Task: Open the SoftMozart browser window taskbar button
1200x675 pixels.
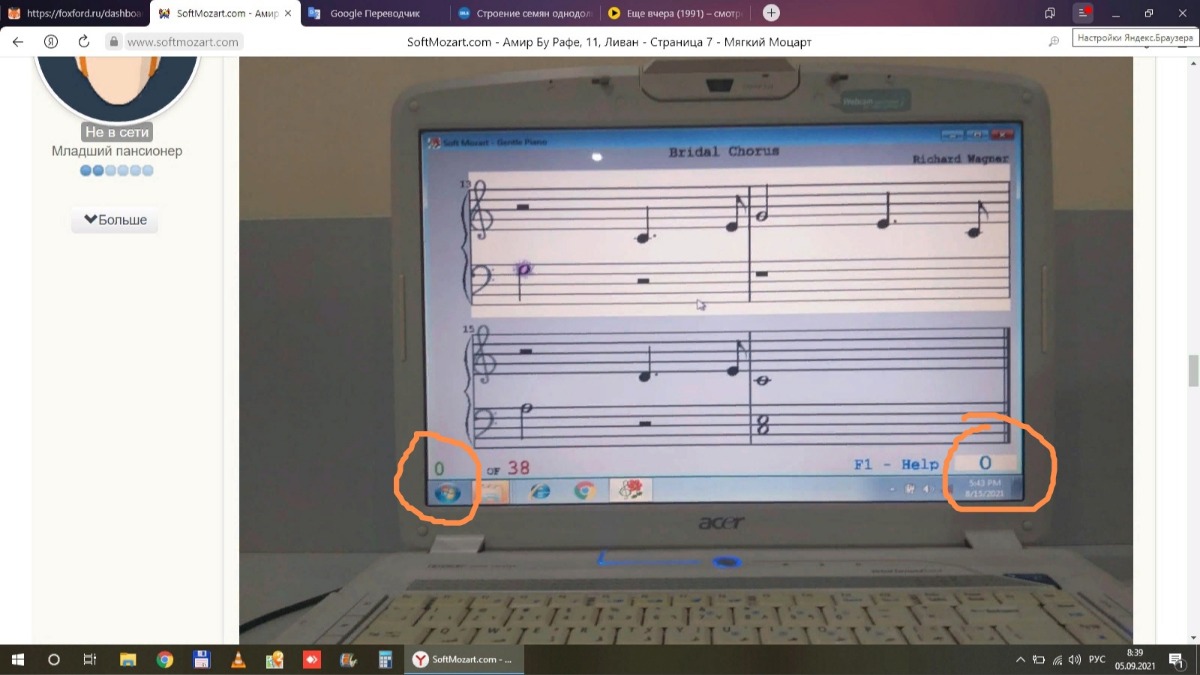Action: (x=465, y=660)
